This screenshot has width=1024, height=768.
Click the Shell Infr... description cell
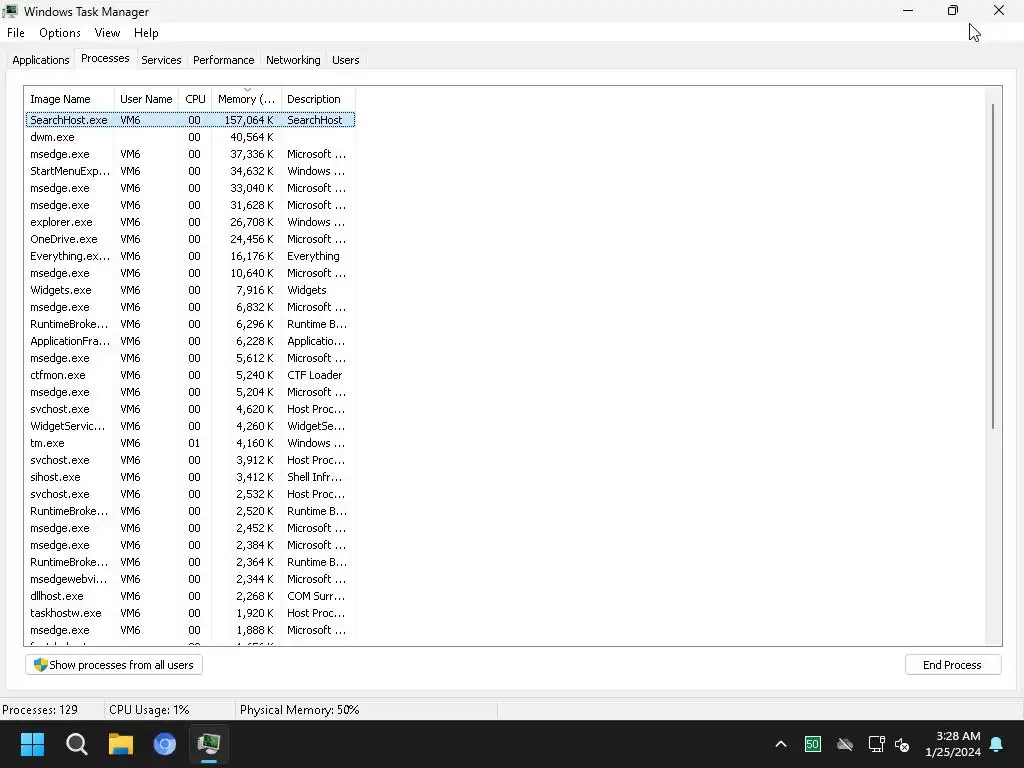[x=314, y=477]
